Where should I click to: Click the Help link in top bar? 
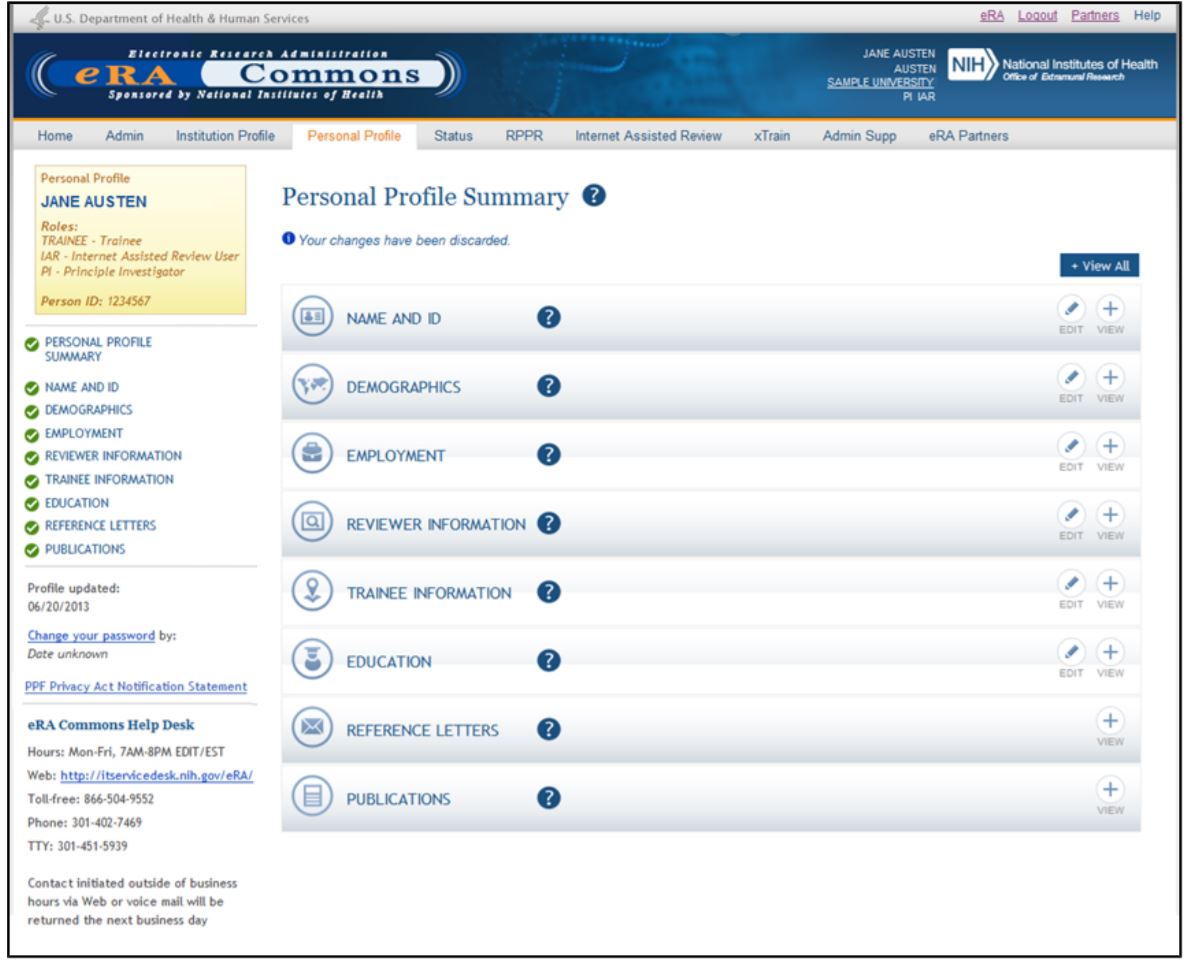(1147, 15)
